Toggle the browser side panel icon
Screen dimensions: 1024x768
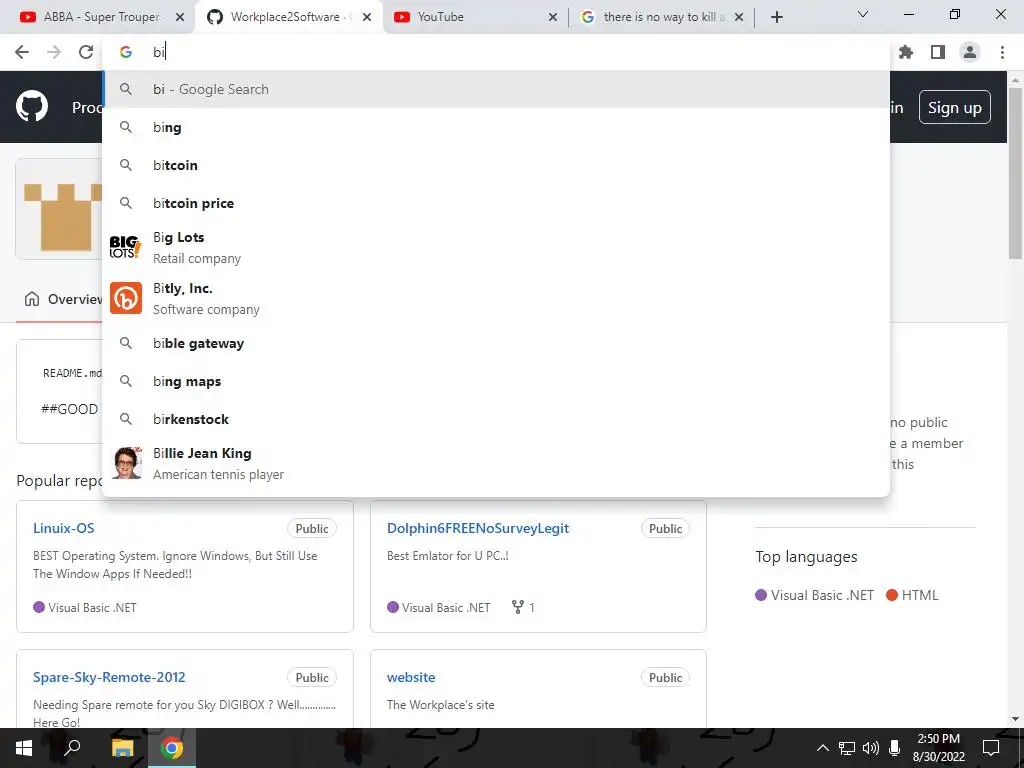(x=938, y=52)
